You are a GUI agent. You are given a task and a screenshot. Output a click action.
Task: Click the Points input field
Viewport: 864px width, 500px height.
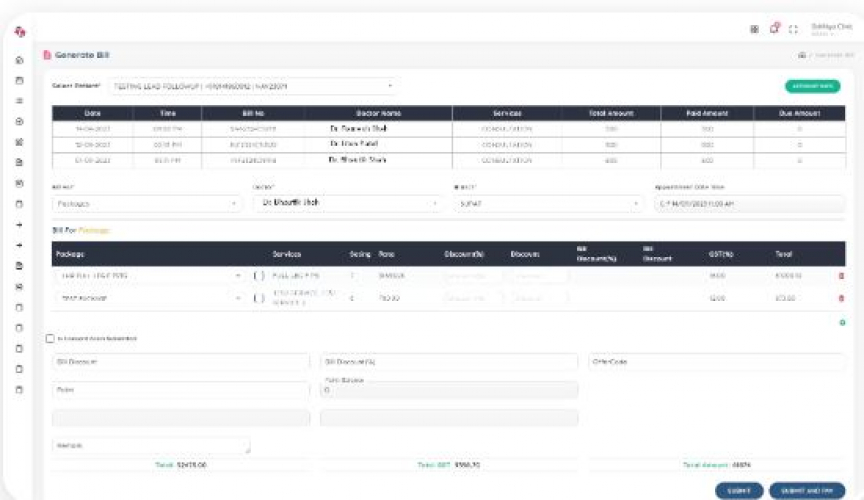coord(181,390)
